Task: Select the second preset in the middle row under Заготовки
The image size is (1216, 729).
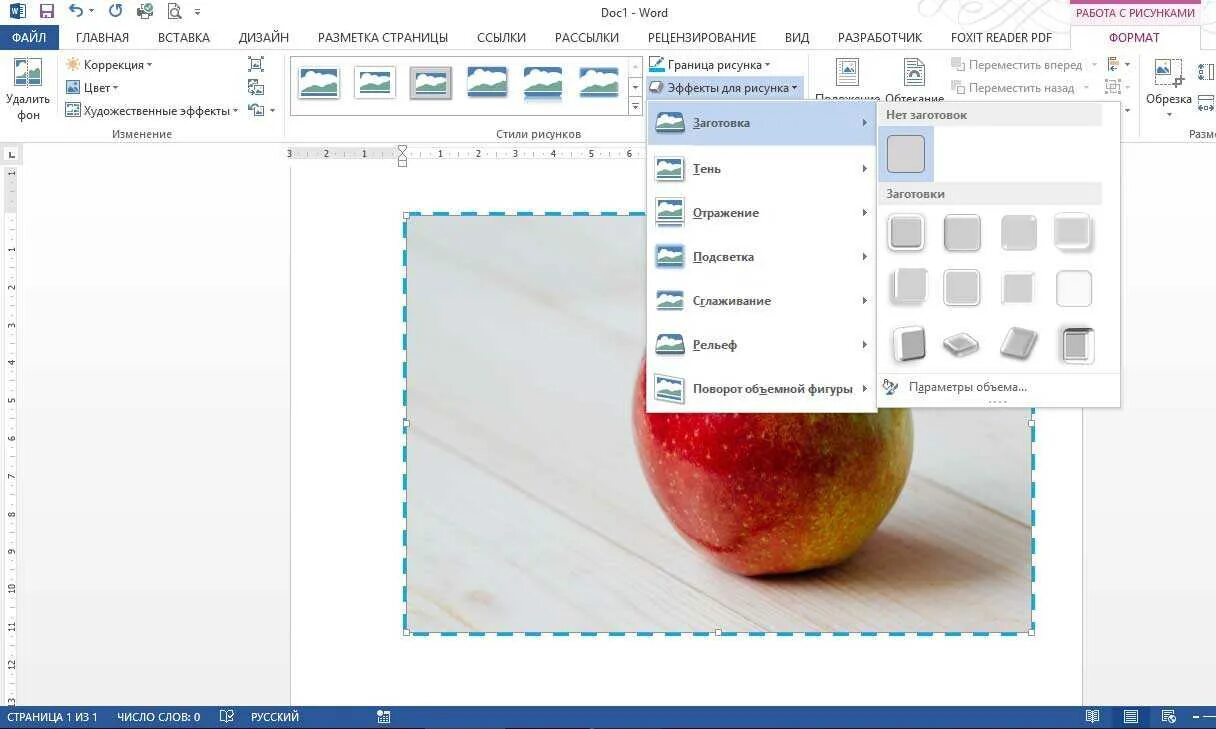Action: 962,288
